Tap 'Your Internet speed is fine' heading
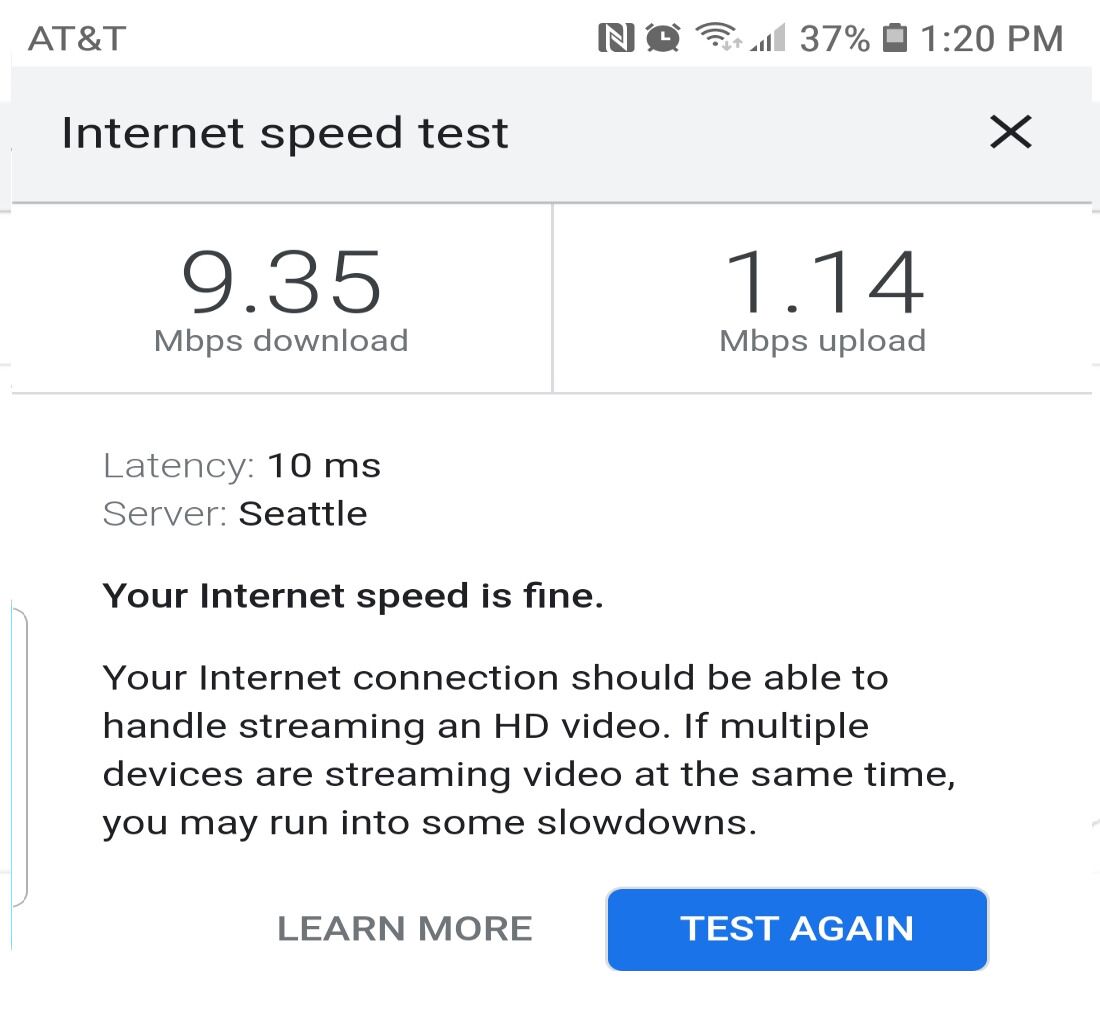1100x1035 pixels. [x=353, y=596]
